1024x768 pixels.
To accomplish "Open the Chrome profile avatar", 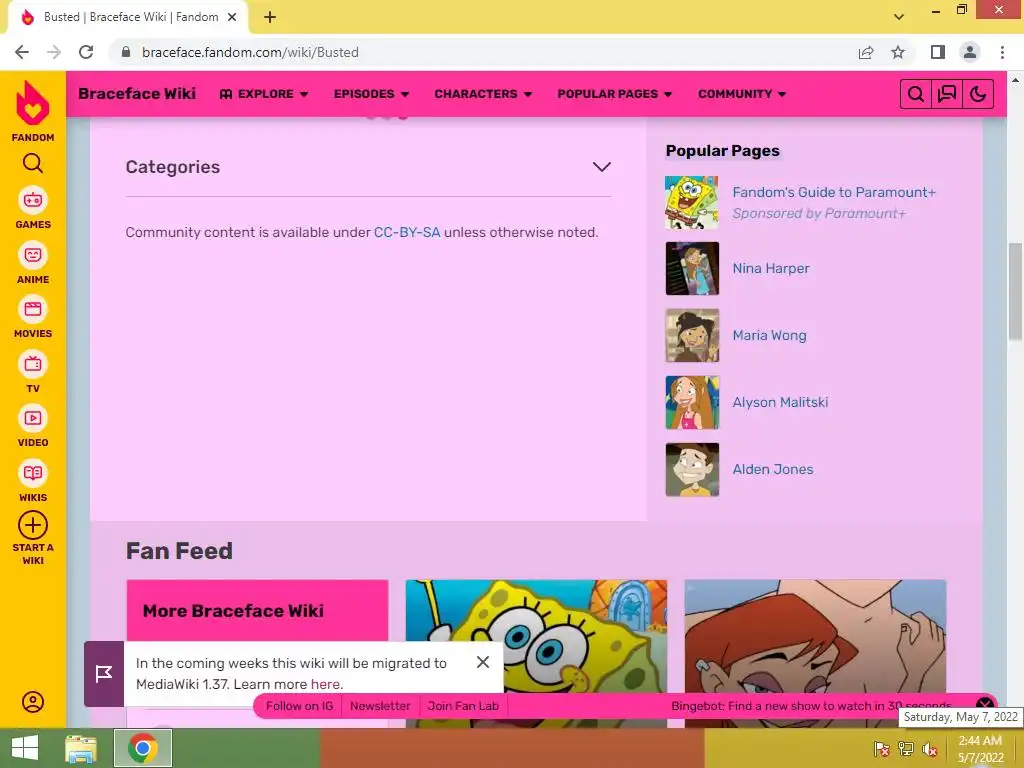I will [x=970, y=52].
